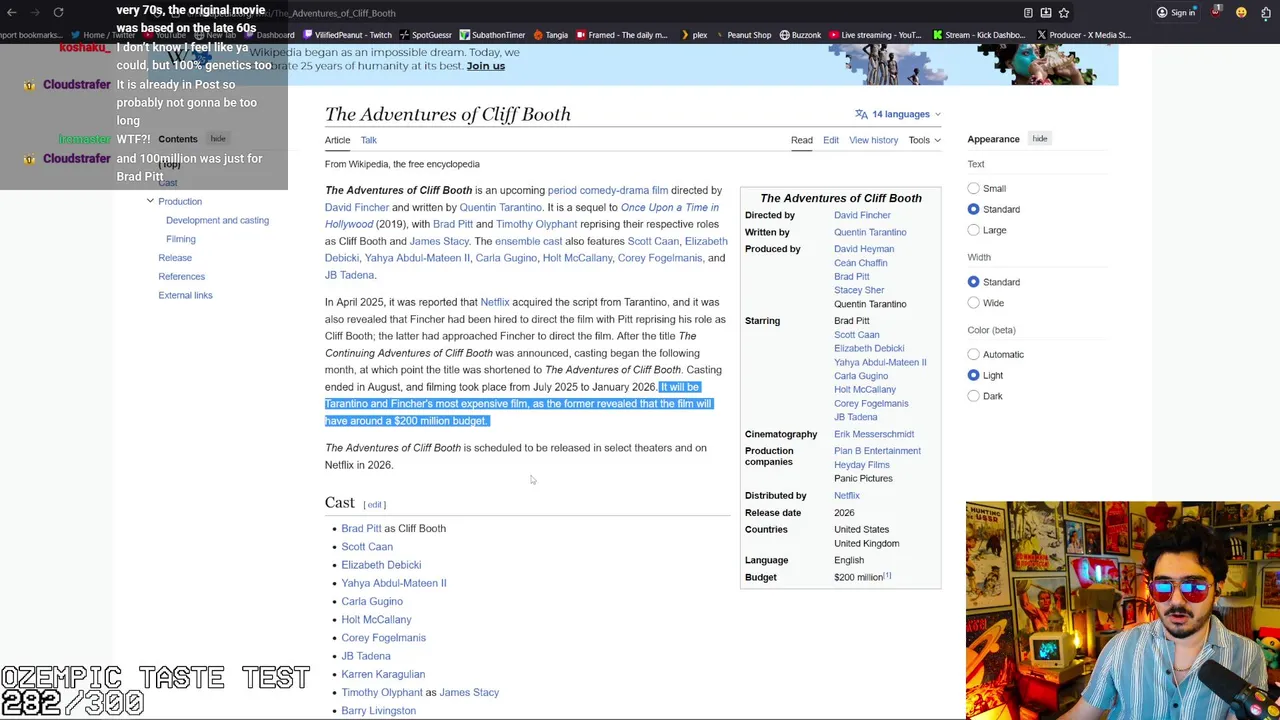Open the SubathonTimer bookmark

[x=492, y=35]
